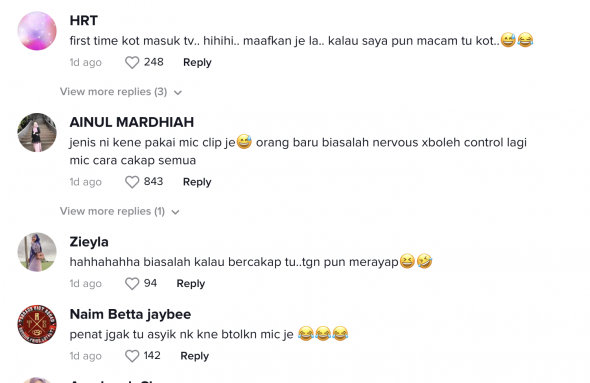The image size is (590, 383).
Task: Tap the heart on Zieyla's comment
Action: (x=132, y=284)
